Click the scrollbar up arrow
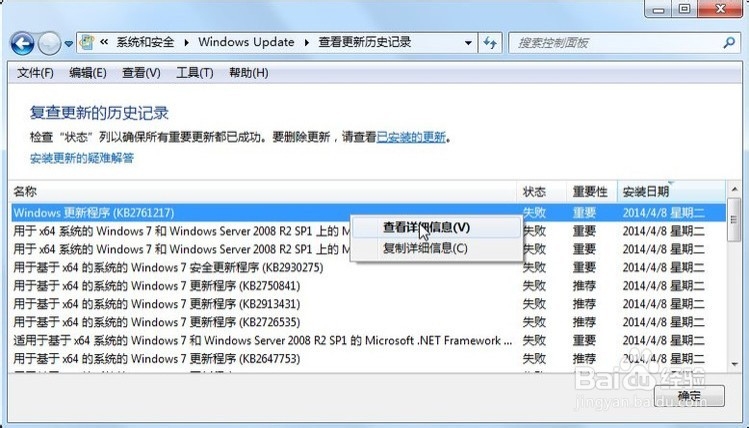This screenshot has width=749, height=428. (735, 189)
